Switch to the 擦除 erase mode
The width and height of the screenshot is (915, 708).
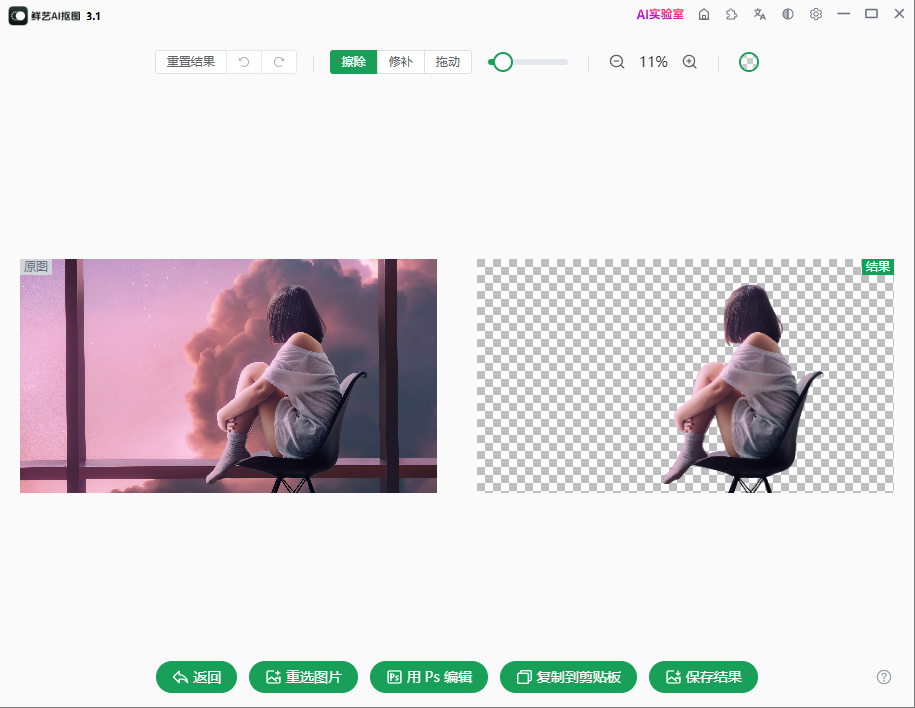coord(353,61)
